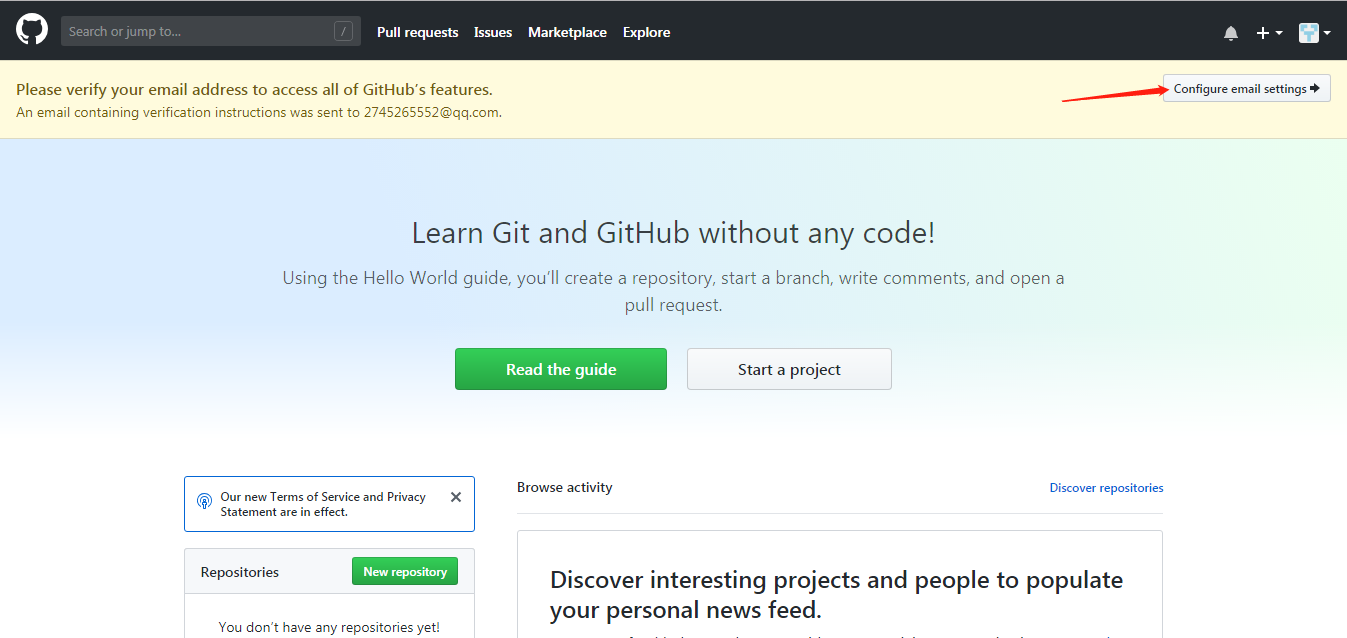Image resolution: width=1347 pixels, height=638 pixels.
Task: Click Start a project button
Action: [789, 369]
